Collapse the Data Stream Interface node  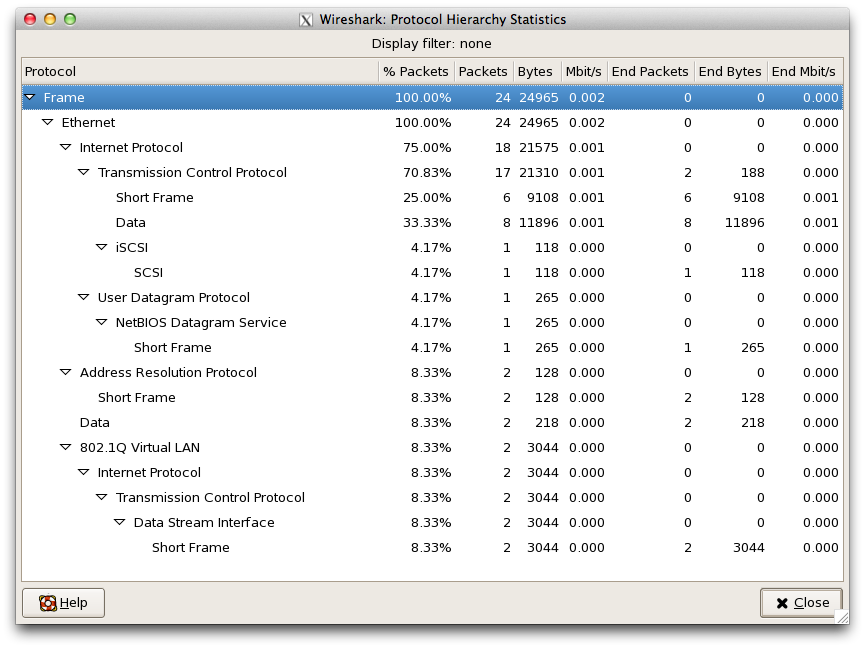(120, 522)
